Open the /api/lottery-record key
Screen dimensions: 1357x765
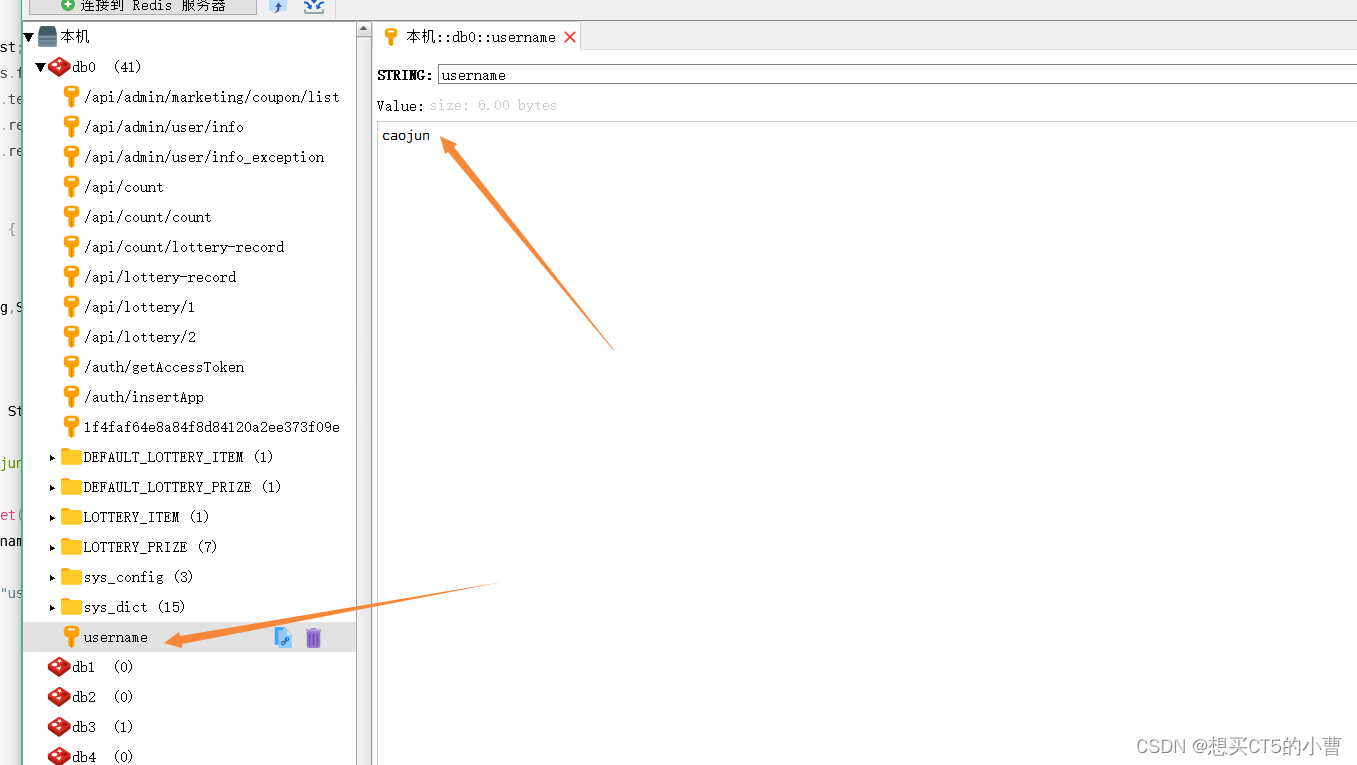coord(160,277)
